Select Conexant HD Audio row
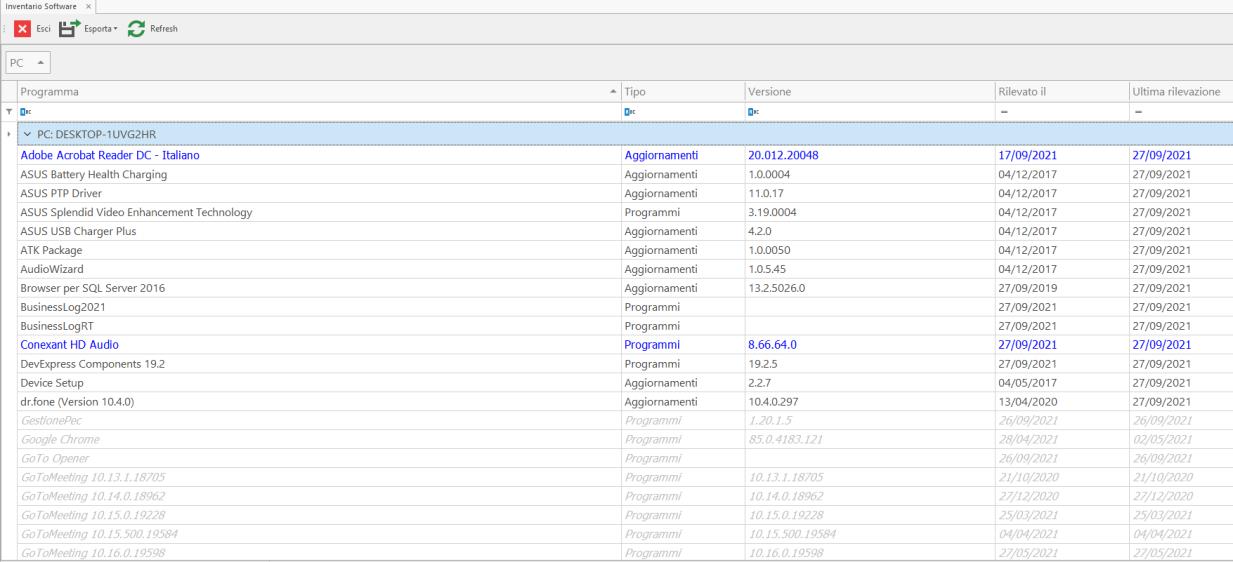Image resolution: width=1233 pixels, height=562 pixels. pyautogui.click(x=625, y=345)
